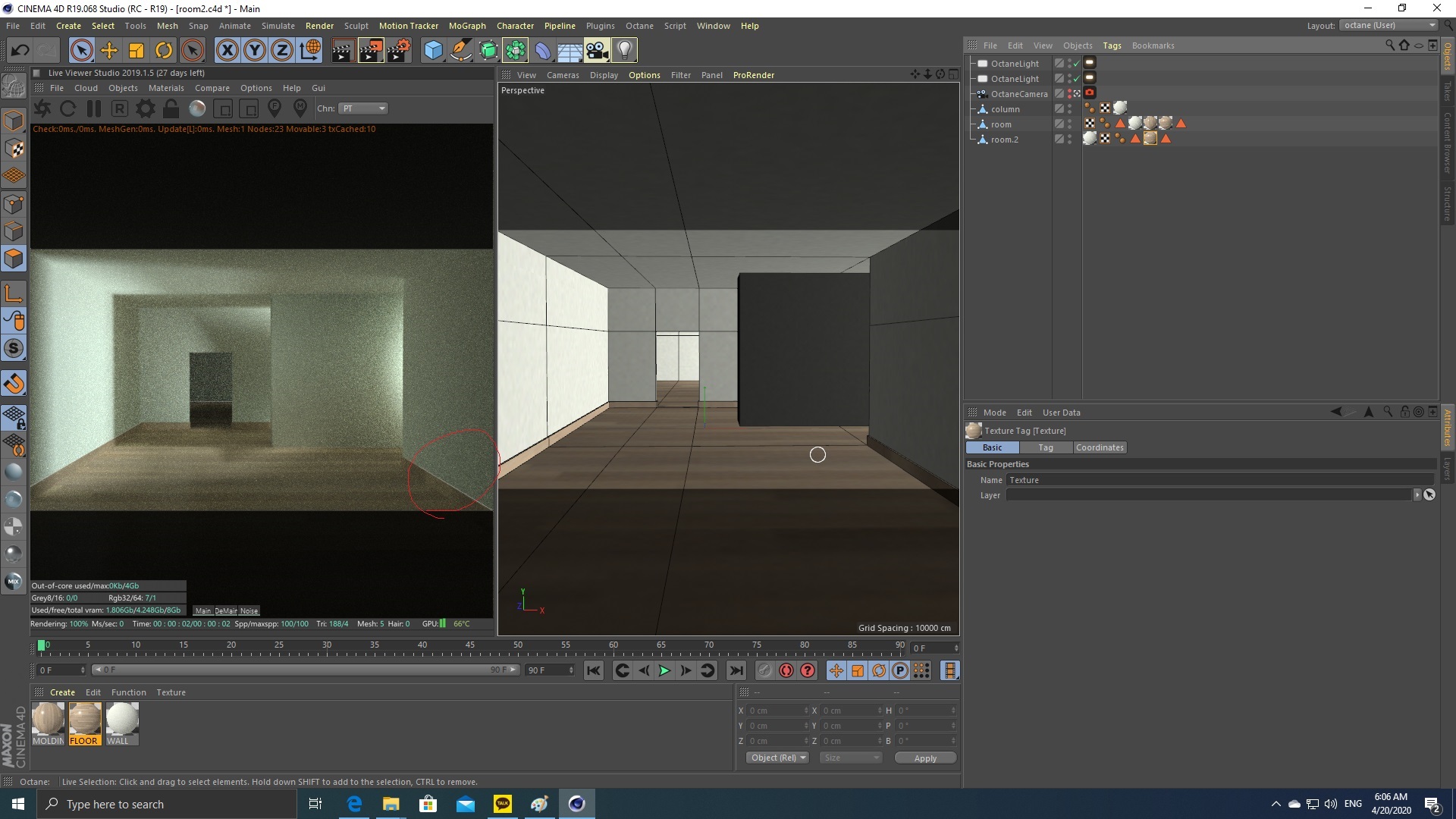Go to end of animation

coord(736,670)
